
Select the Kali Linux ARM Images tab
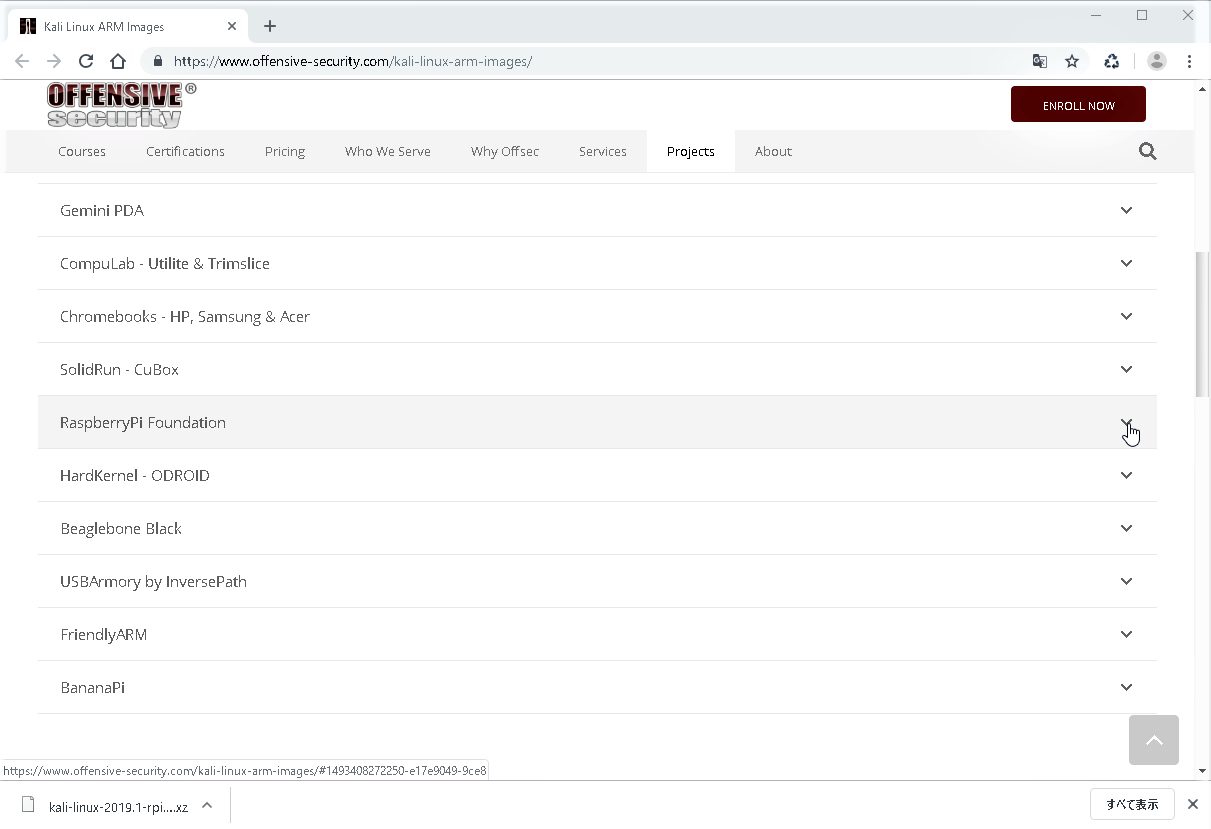128,26
